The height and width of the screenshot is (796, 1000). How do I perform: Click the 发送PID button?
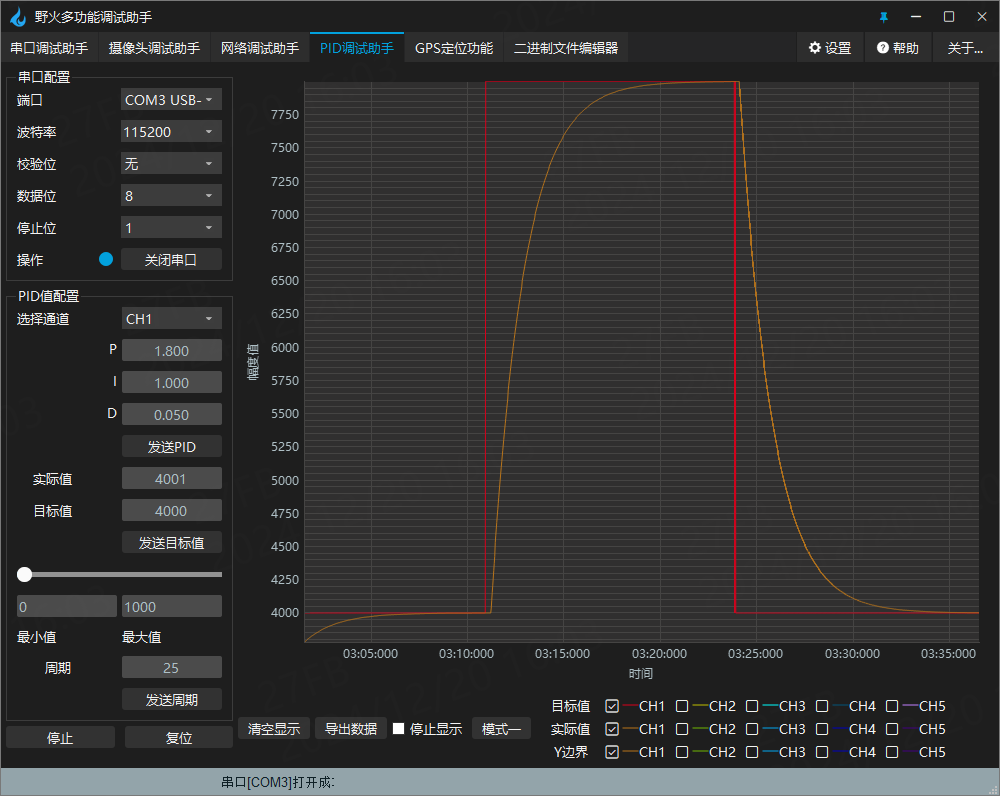tap(172, 446)
